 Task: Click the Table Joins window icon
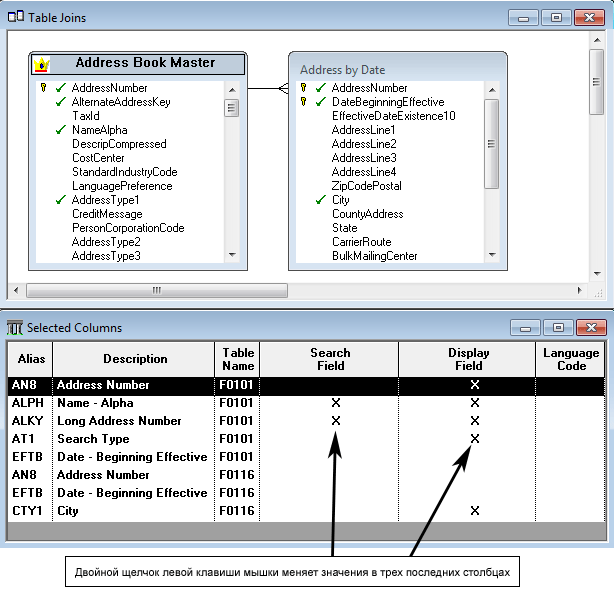click(x=15, y=17)
